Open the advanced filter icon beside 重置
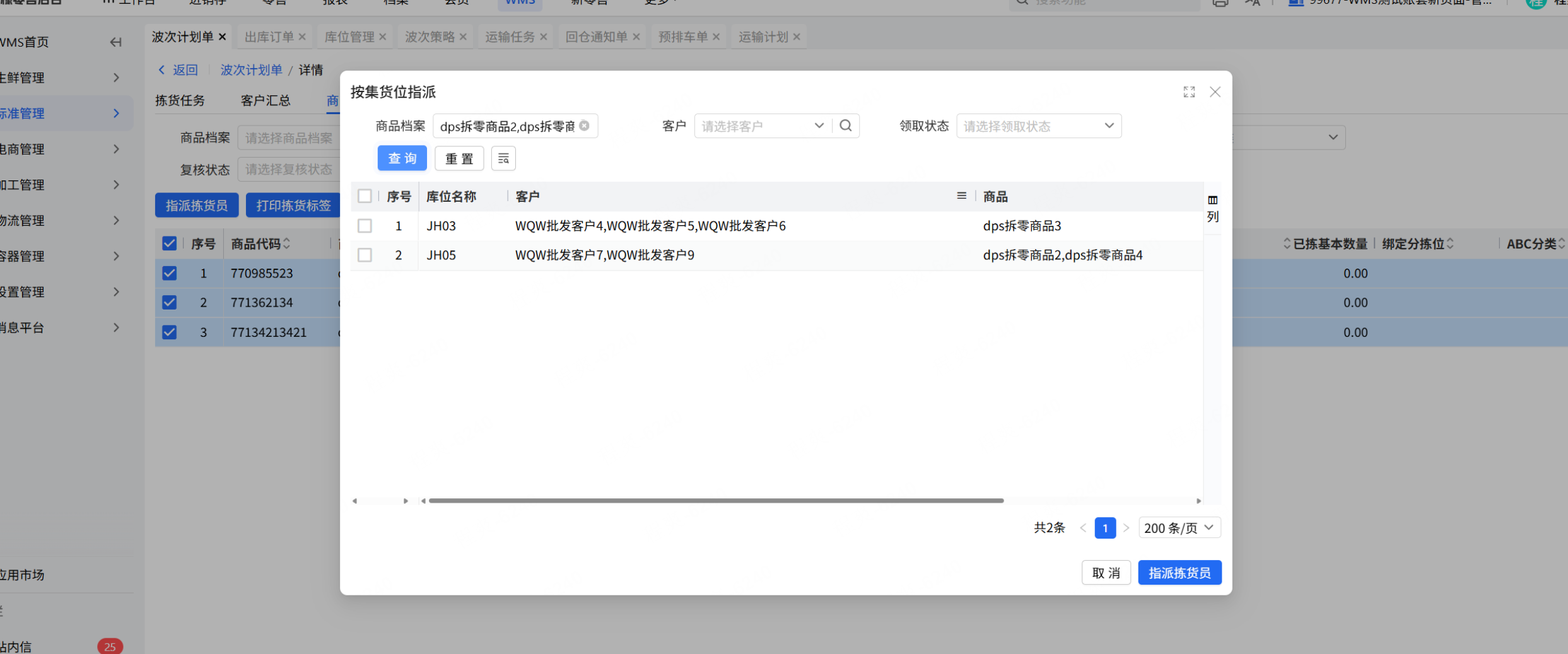The width and height of the screenshot is (1568, 654). click(x=503, y=158)
